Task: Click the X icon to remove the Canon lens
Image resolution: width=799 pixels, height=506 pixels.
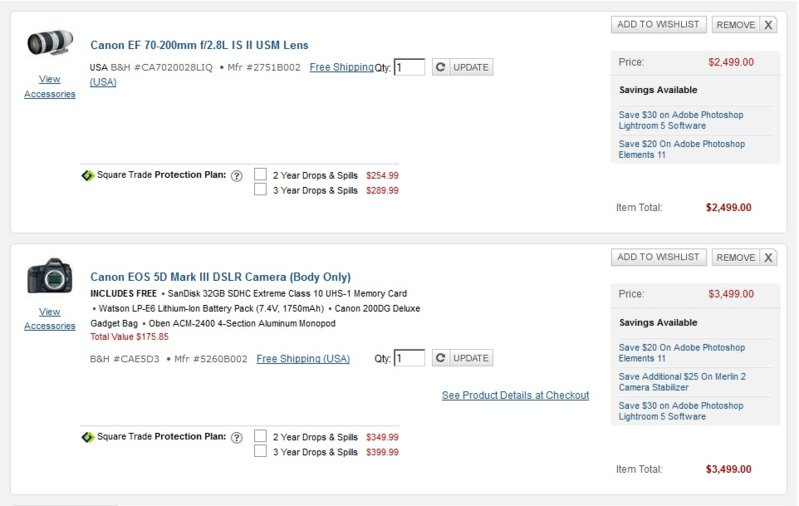Action: point(768,25)
